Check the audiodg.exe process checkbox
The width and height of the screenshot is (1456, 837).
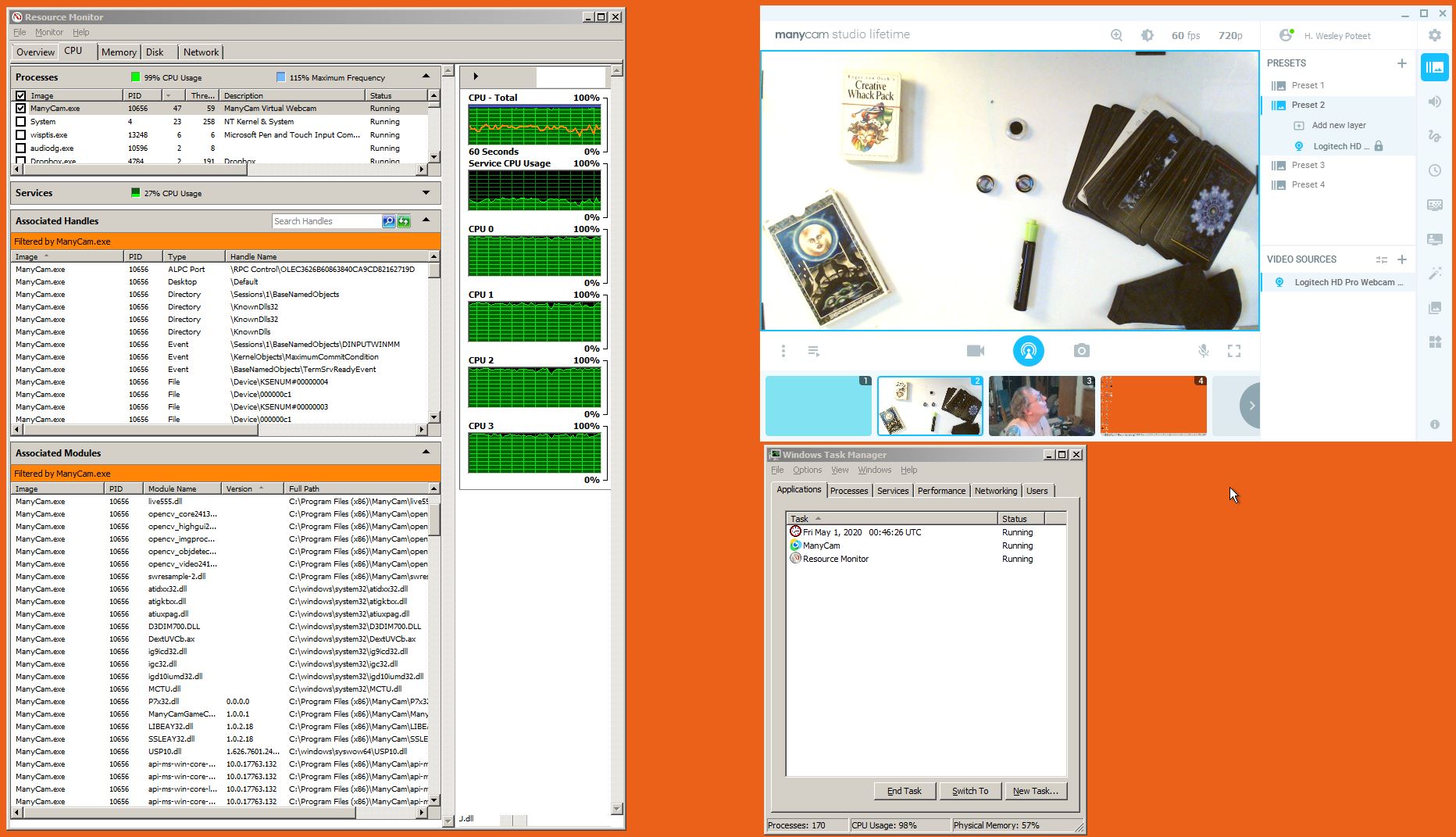(21, 148)
